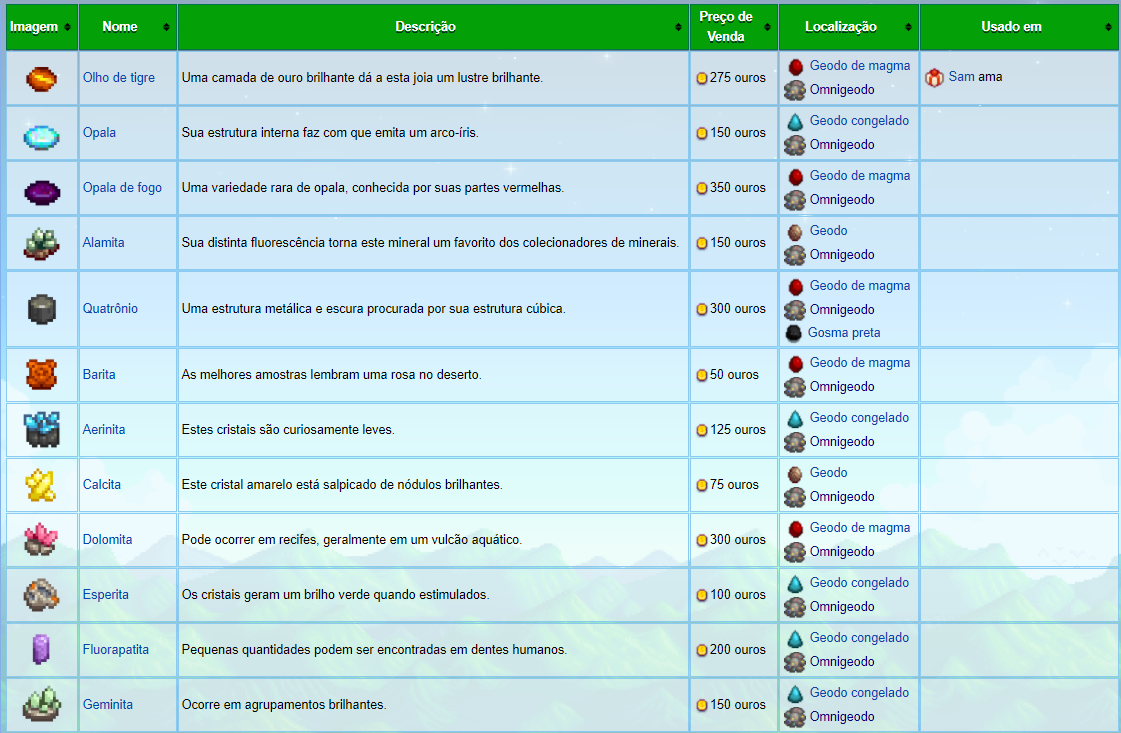This screenshot has width=1121, height=733.
Task: Open Geodo congelado link in Fluorapatita row
Action: [x=859, y=637]
